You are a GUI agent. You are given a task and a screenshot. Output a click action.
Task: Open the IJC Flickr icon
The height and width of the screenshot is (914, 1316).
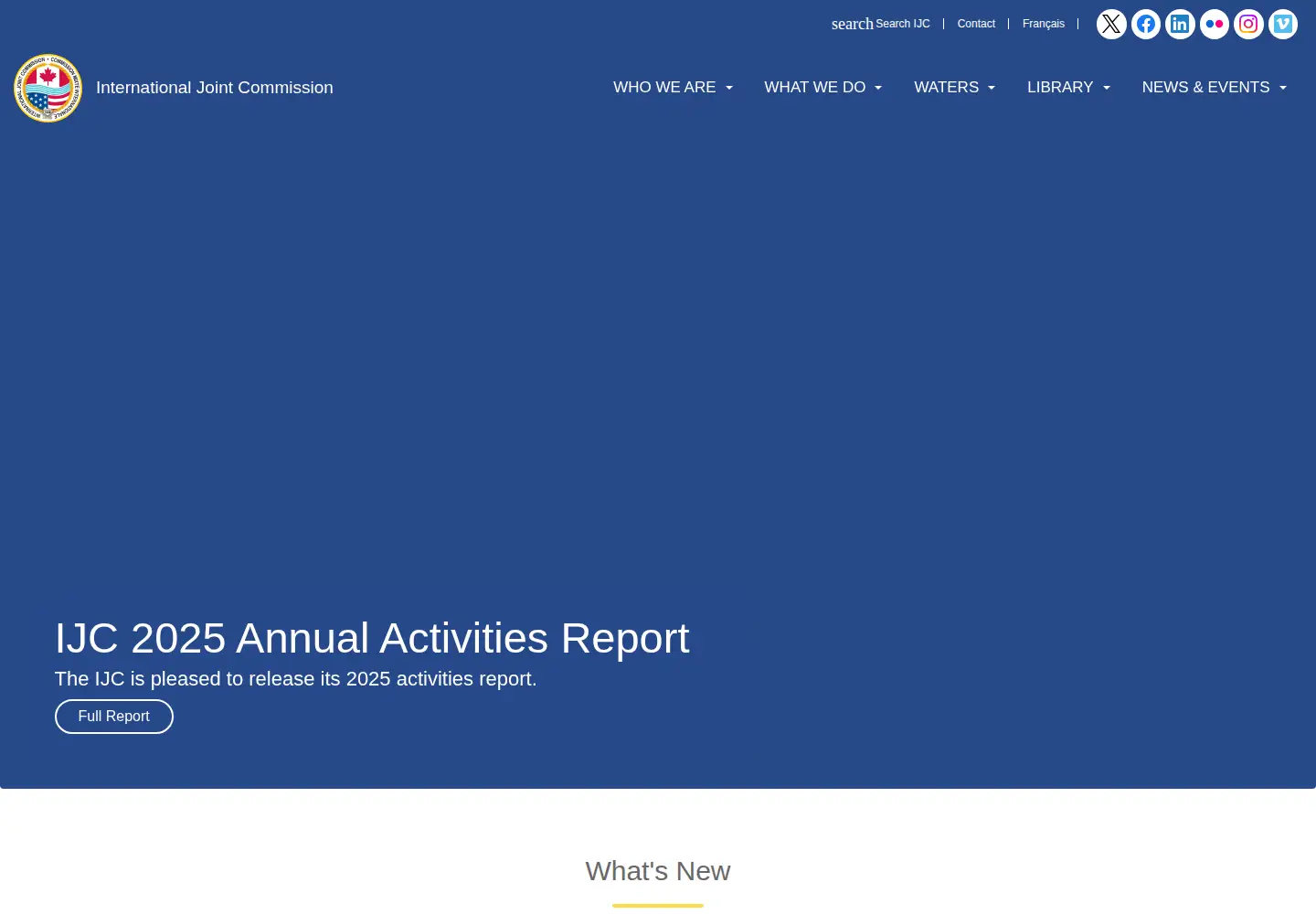click(1215, 24)
